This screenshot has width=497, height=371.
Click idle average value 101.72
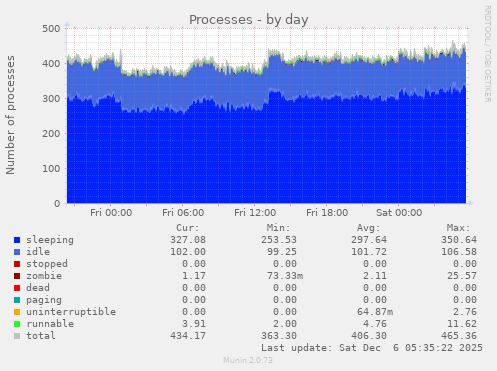point(369,252)
